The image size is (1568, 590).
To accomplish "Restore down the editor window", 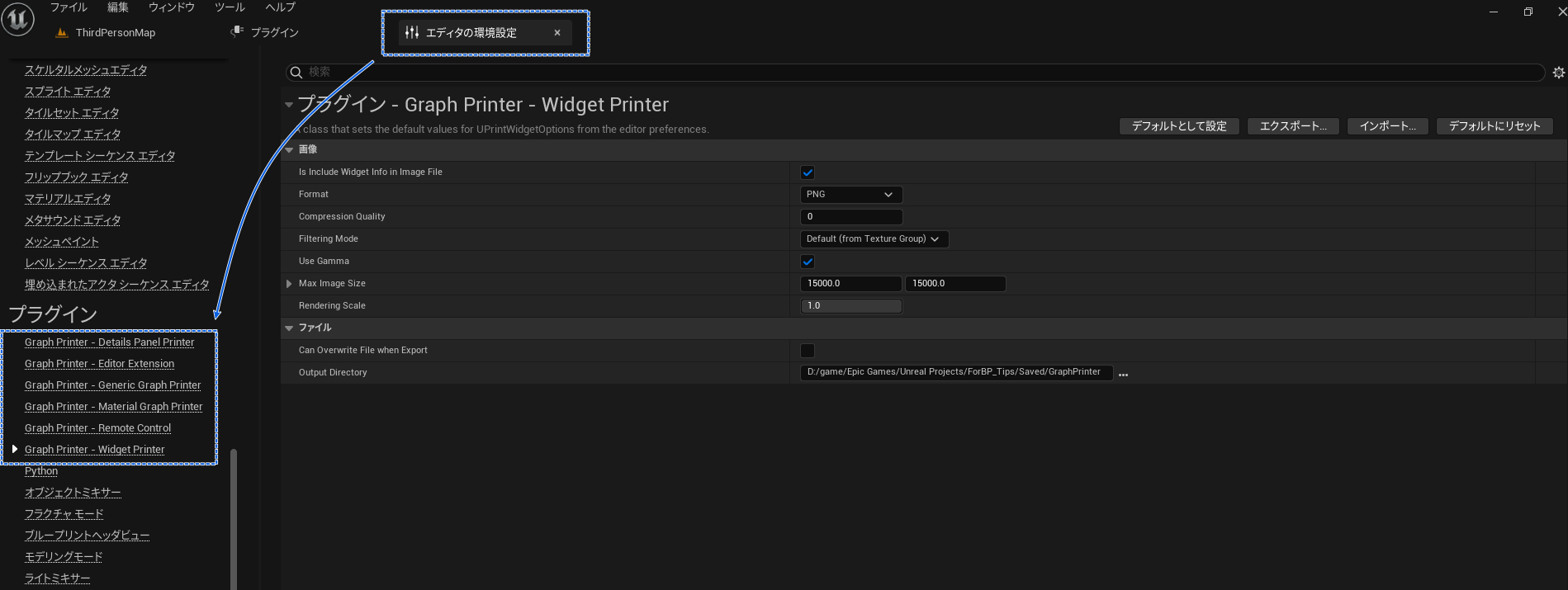I will (1528, 12).
